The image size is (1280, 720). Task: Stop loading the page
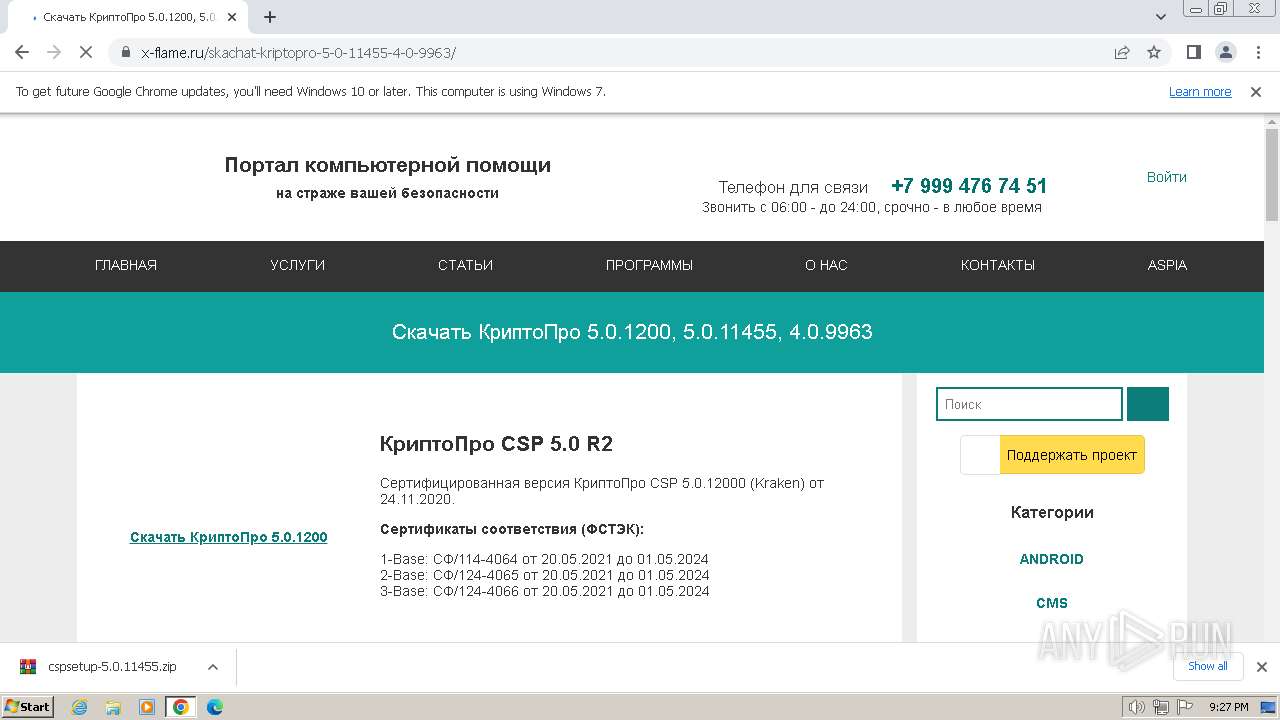coord(86,52)
